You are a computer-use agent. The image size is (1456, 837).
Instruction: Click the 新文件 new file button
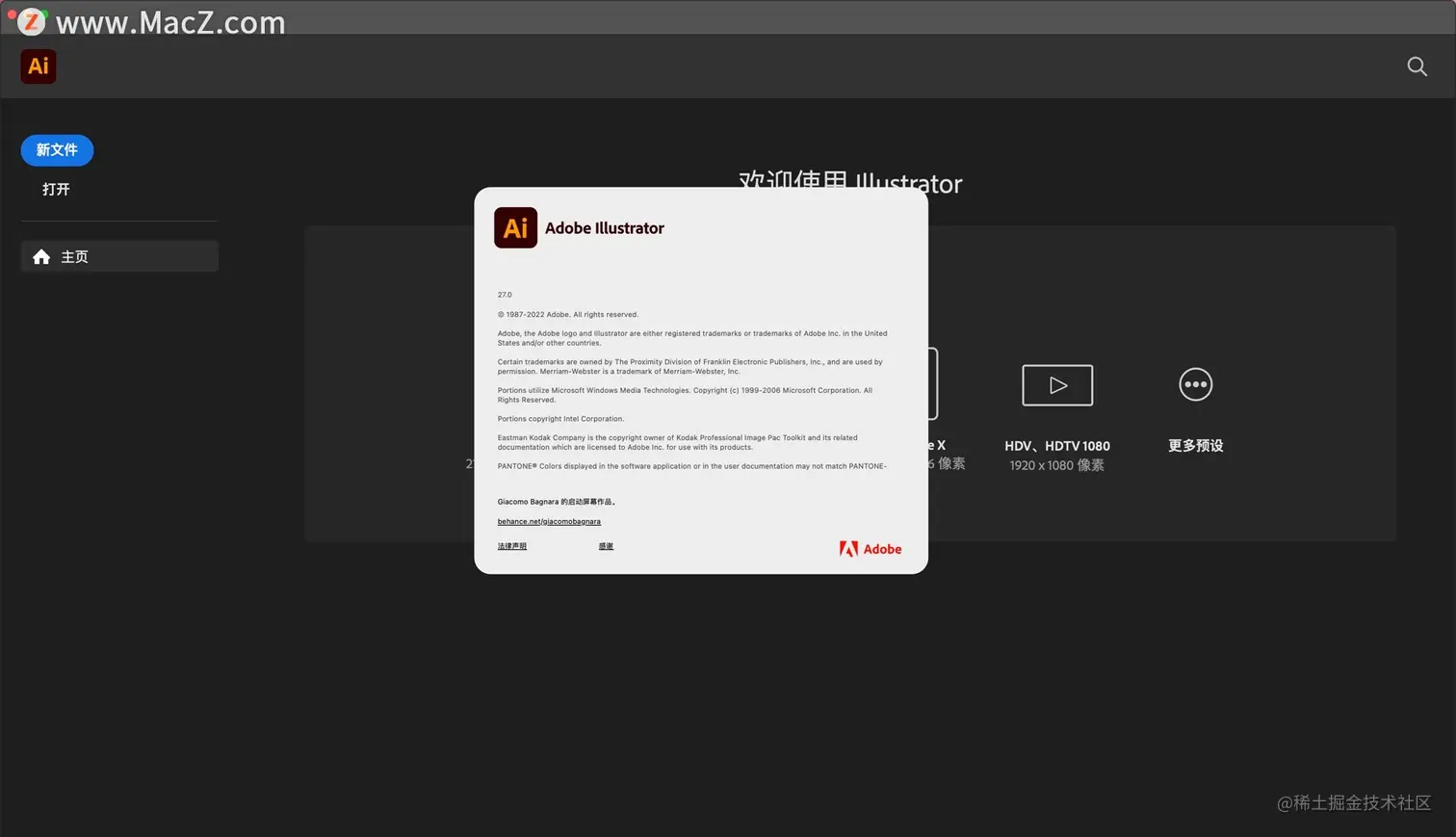57,150
